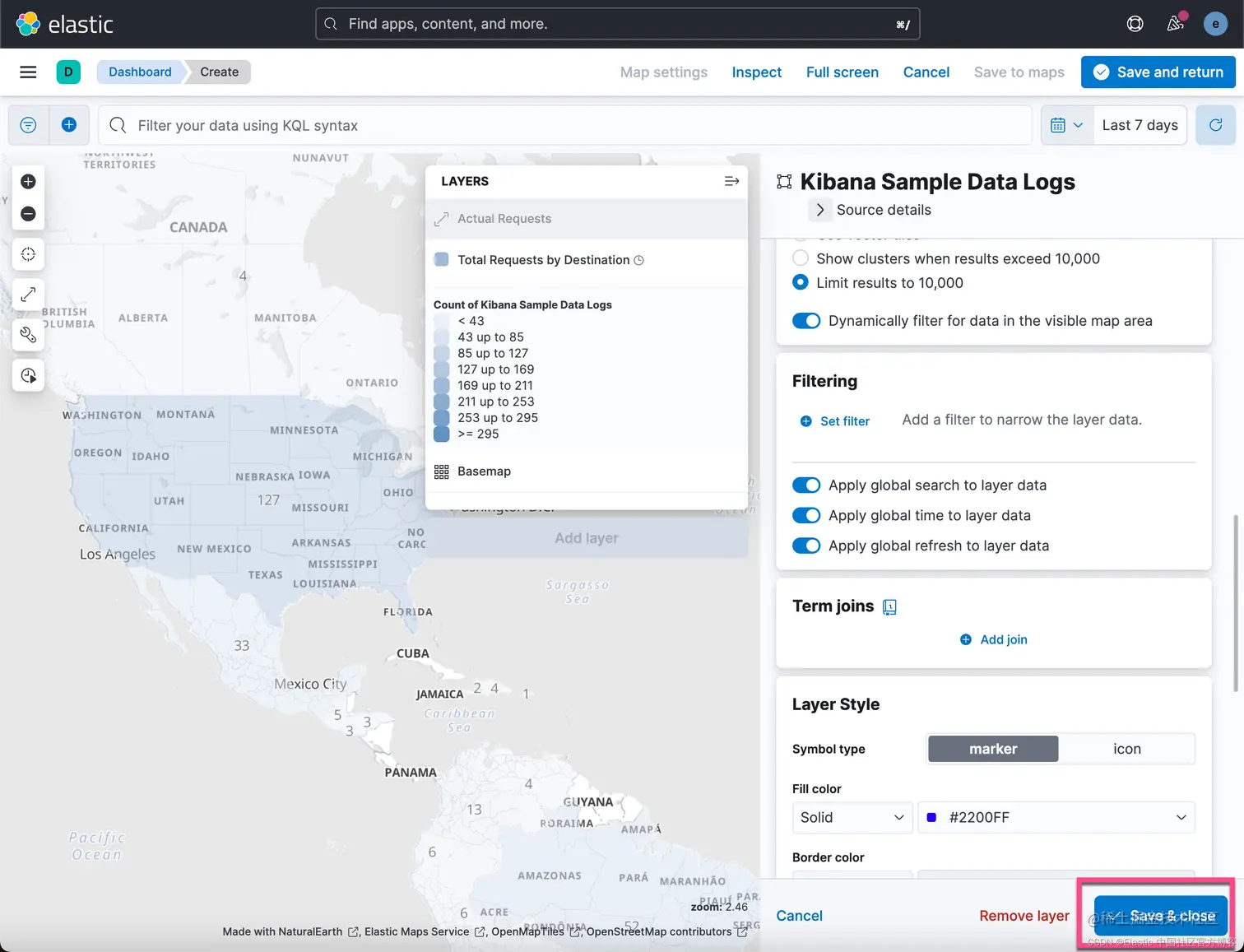Zoom in on the map
This screenshot has width=1244, height=952.
click(x=28, y=181)
